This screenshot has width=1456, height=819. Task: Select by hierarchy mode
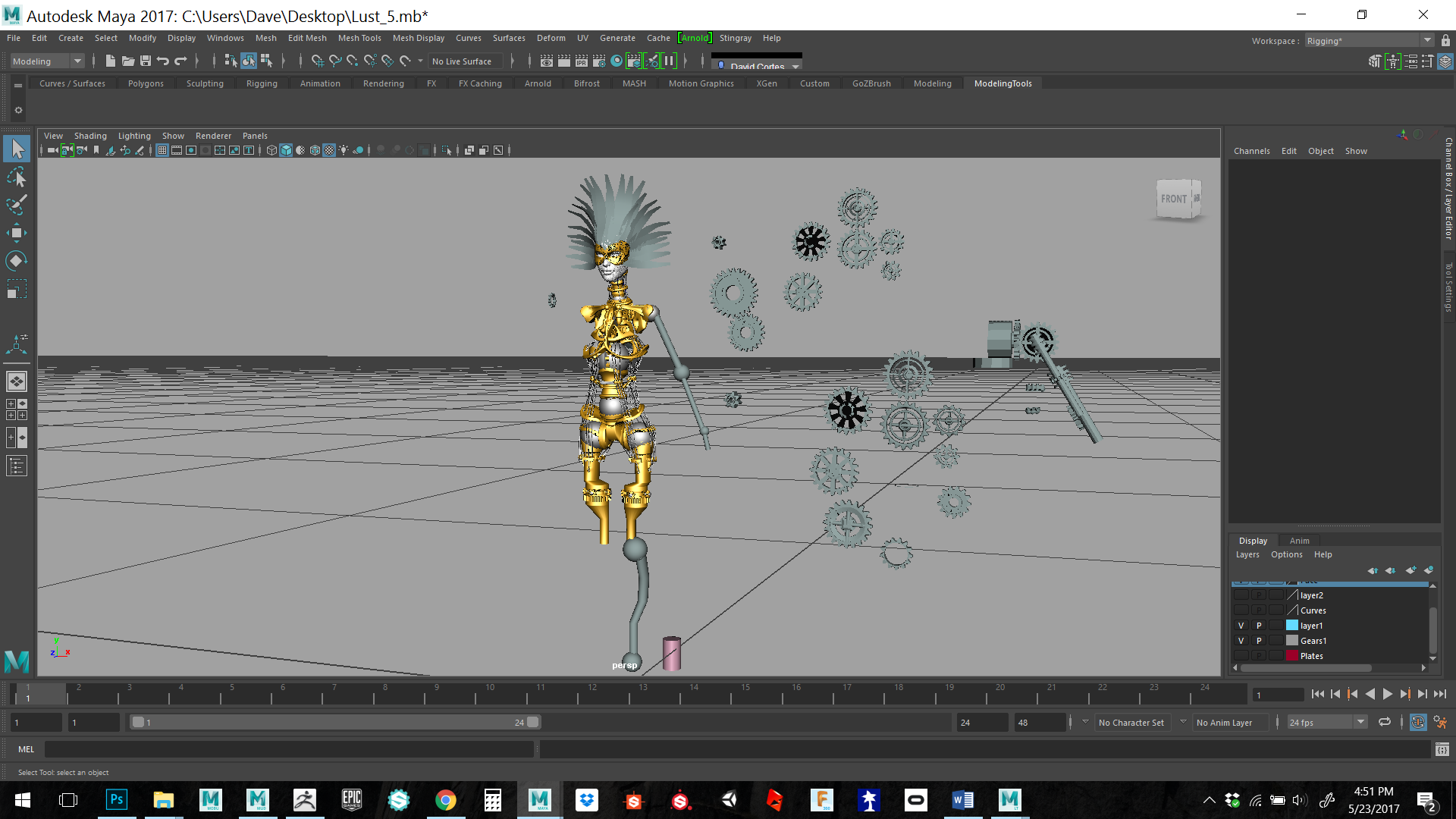click(x=231, y=61)
